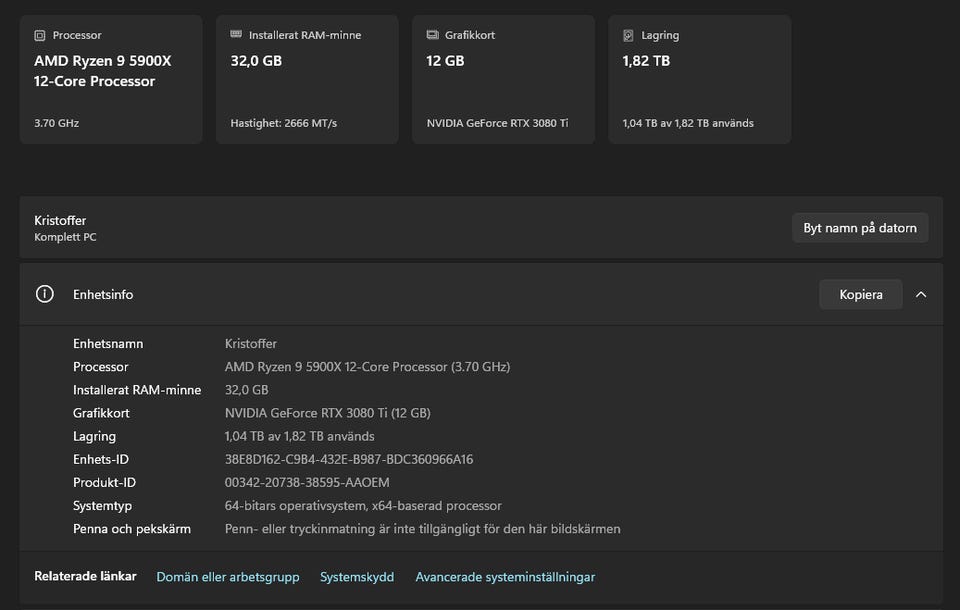Click the Enhetsinfo header title
This screenshot has height=610, width=960.
tap(103, 295)
